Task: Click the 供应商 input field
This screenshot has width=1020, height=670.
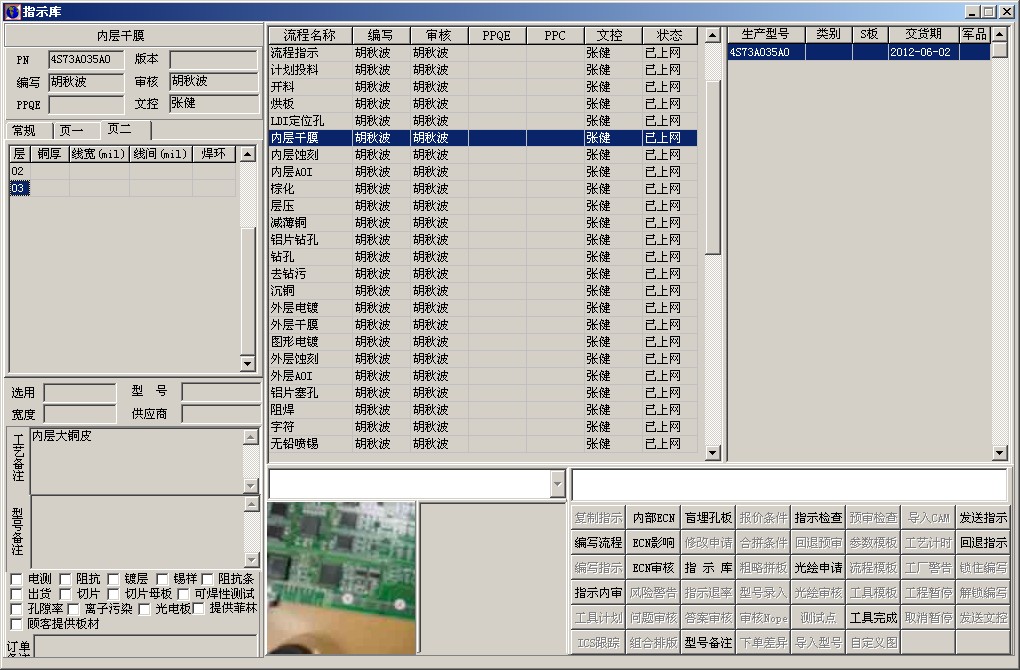Action: pos(221,414)
